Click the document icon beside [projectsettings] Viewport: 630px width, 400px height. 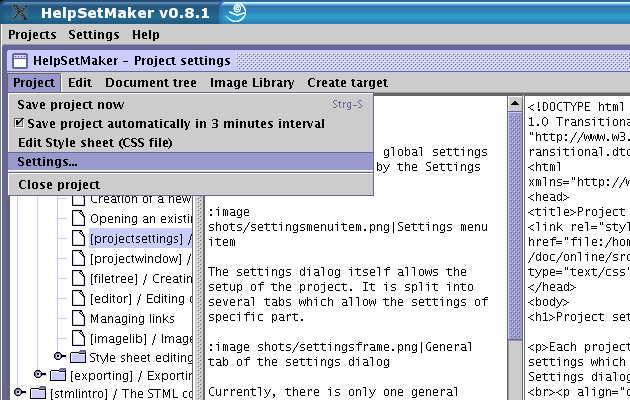point(78,239)
